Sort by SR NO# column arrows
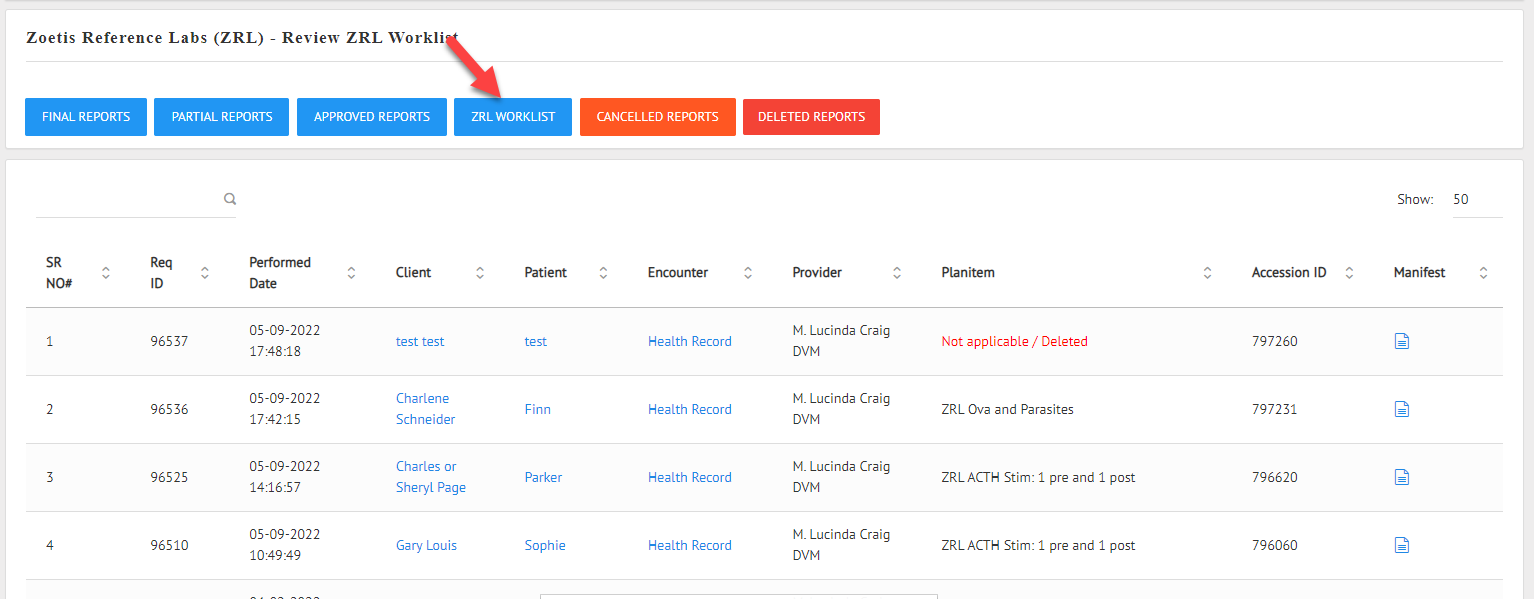Viewport: 1534px width, 599px height. [x=106, y=273]
